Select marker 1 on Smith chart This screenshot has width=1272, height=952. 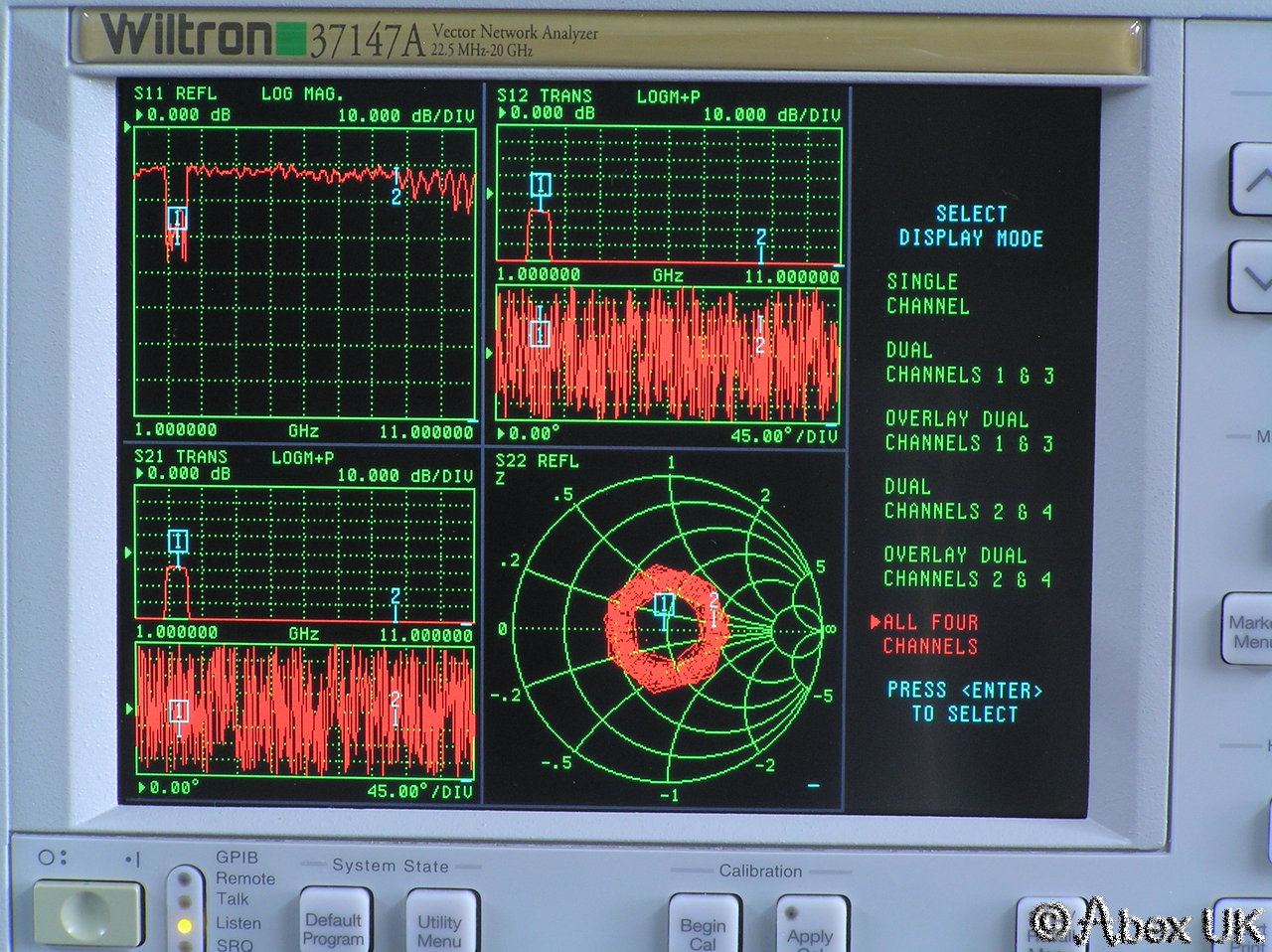pyautogui.click(x=664, y=604)
